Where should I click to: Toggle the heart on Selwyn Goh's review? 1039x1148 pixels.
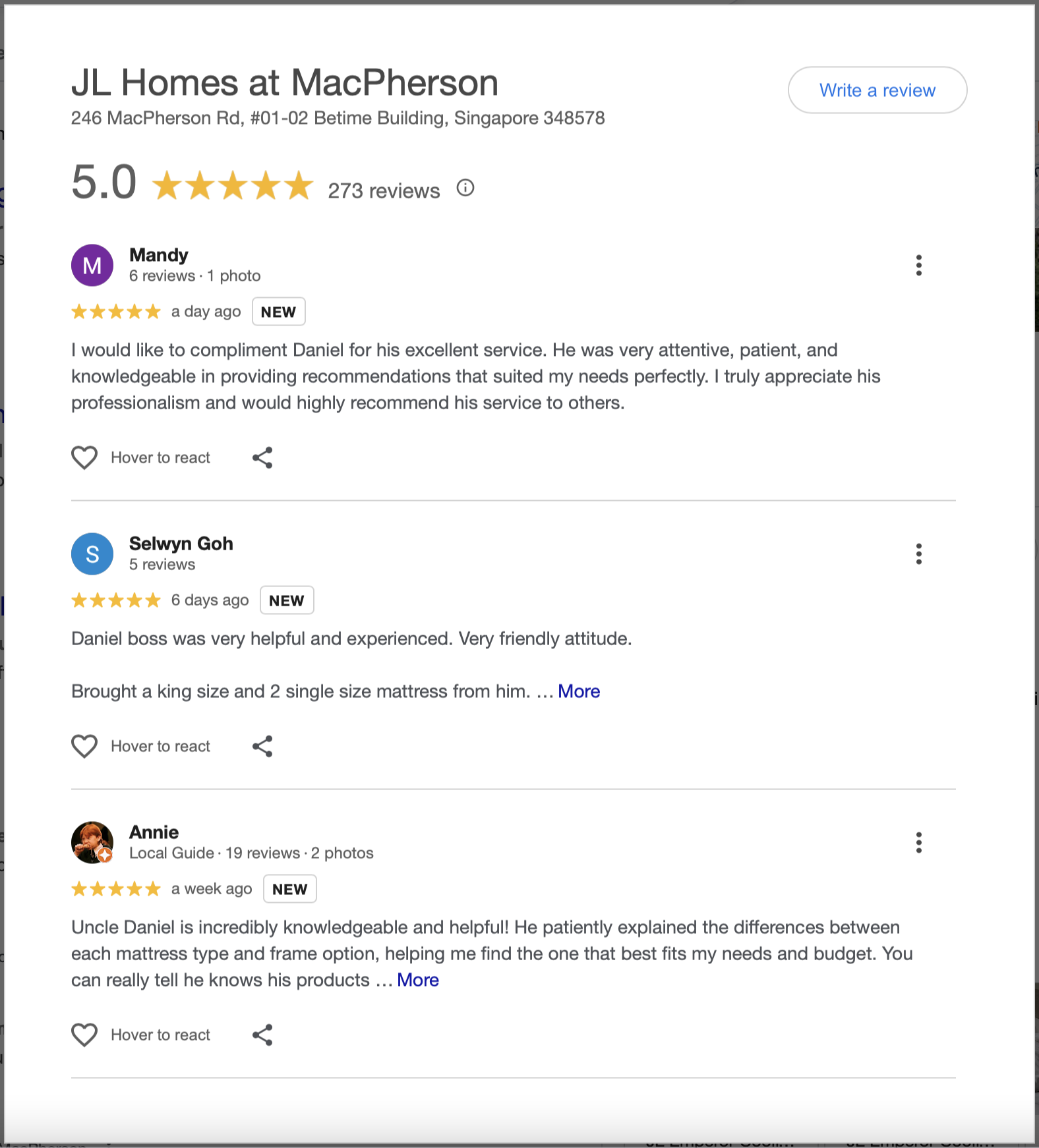point(84,746)
